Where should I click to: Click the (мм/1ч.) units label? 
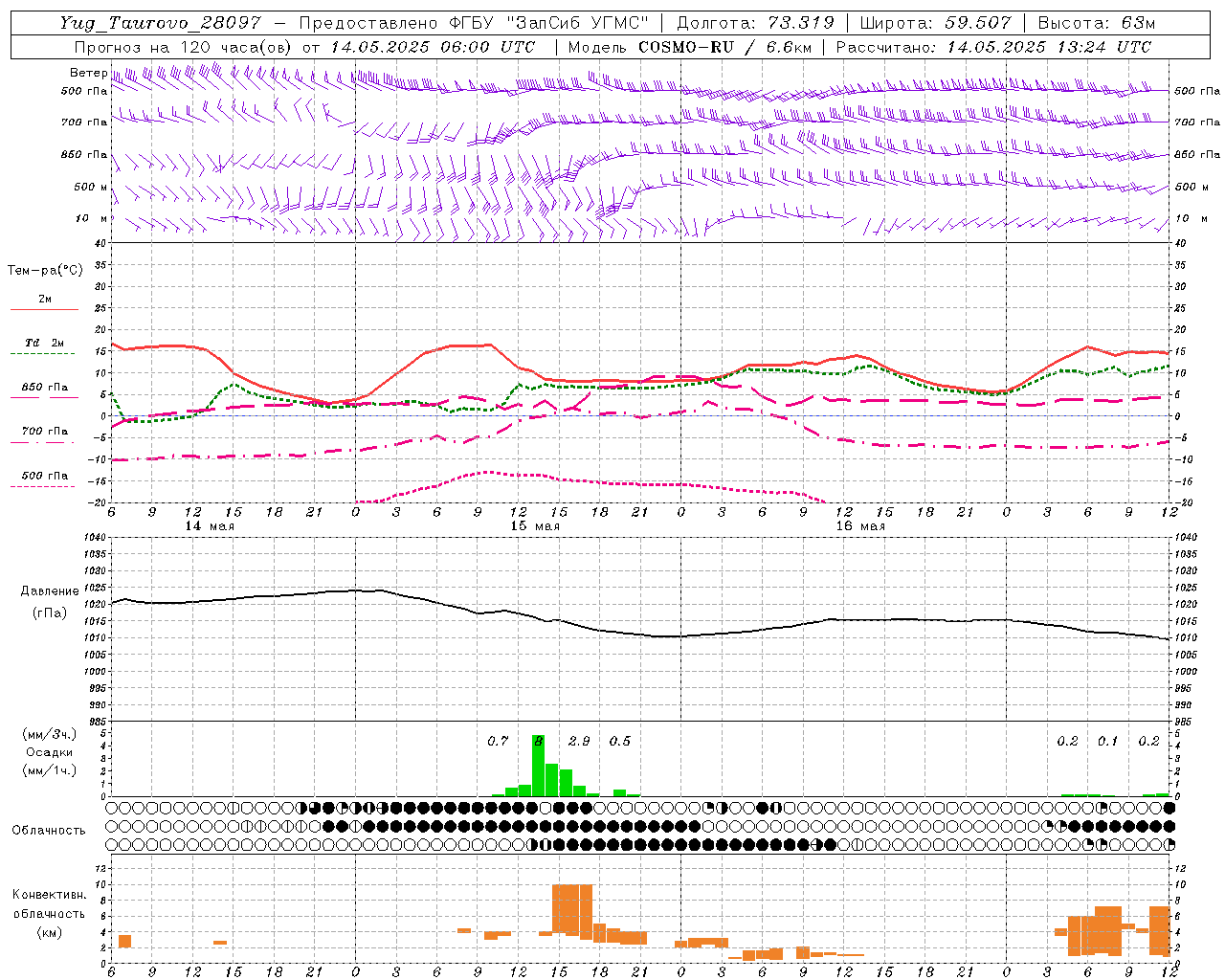coord(49,769)
